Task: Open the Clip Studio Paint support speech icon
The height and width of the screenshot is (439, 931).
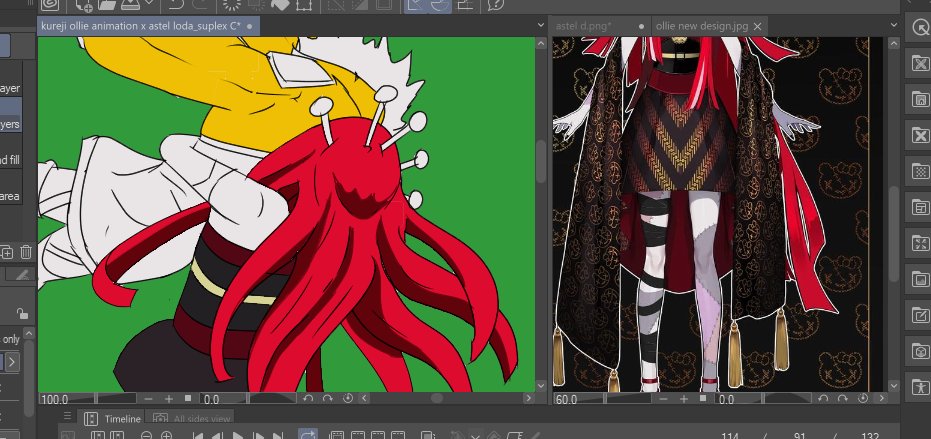Action: [x=495, y=5]
